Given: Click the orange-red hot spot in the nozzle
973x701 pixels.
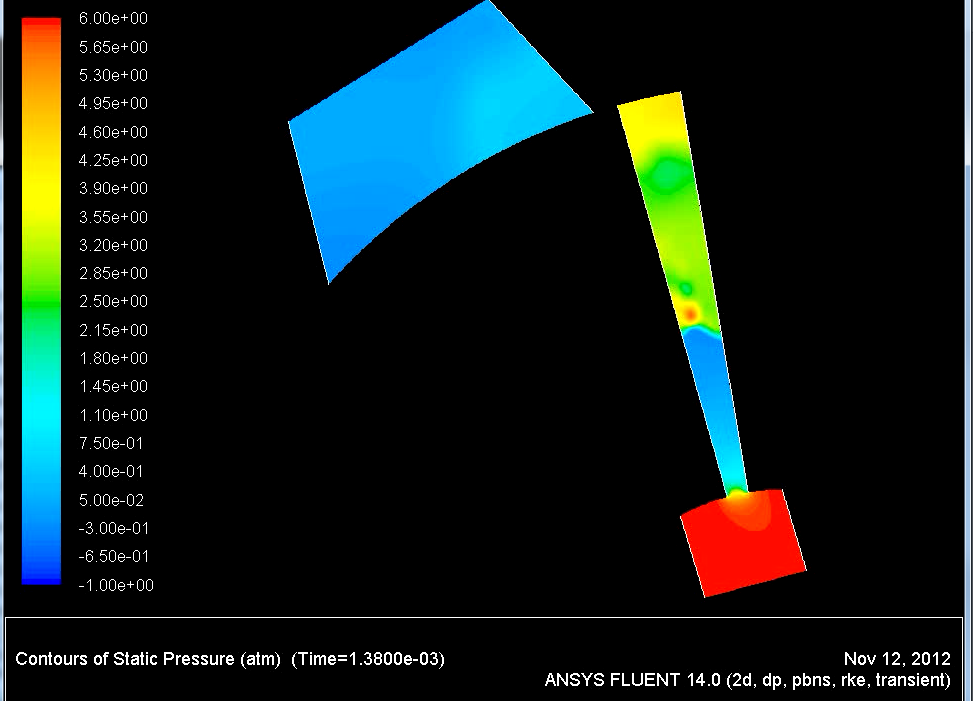Looking at the screenshot, I should coord(690,315).
